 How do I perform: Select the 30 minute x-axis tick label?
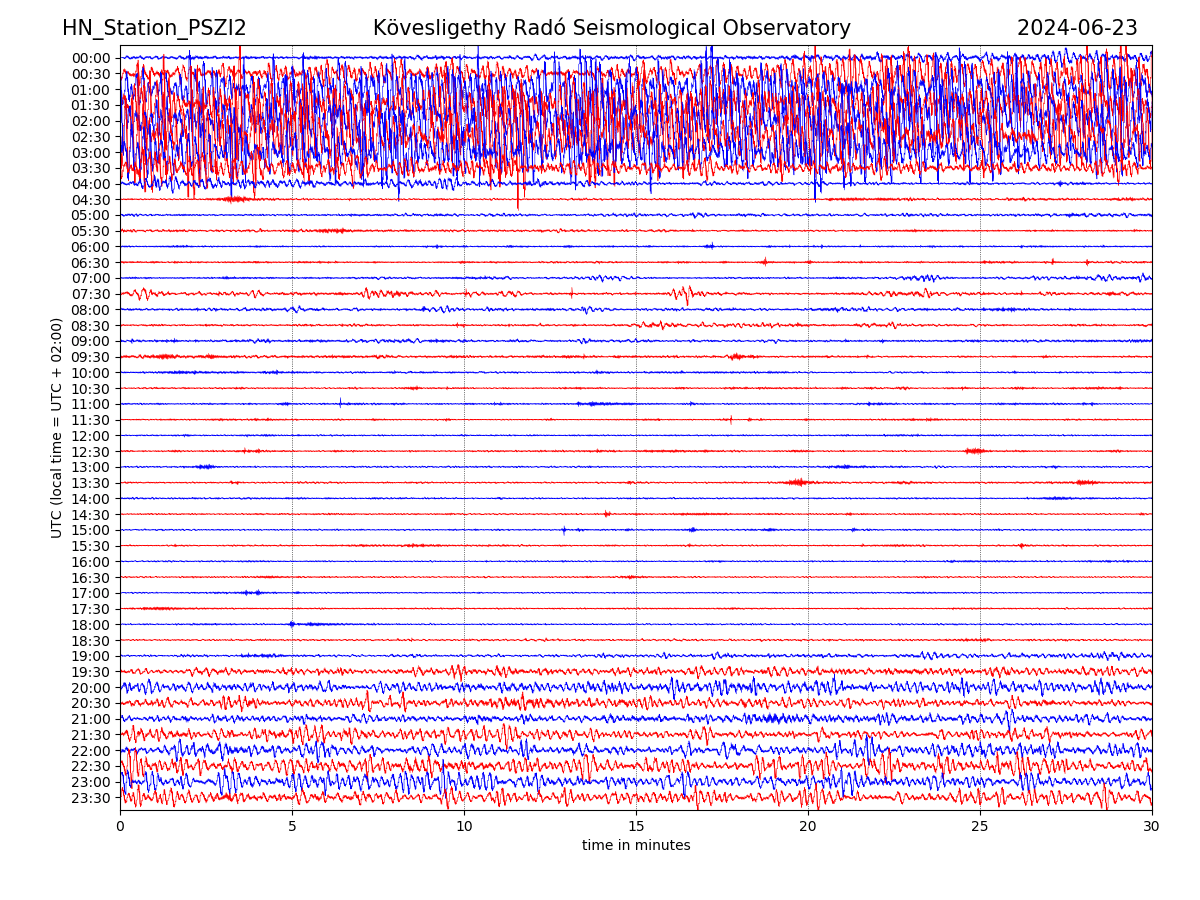(x=1152, y=826)
